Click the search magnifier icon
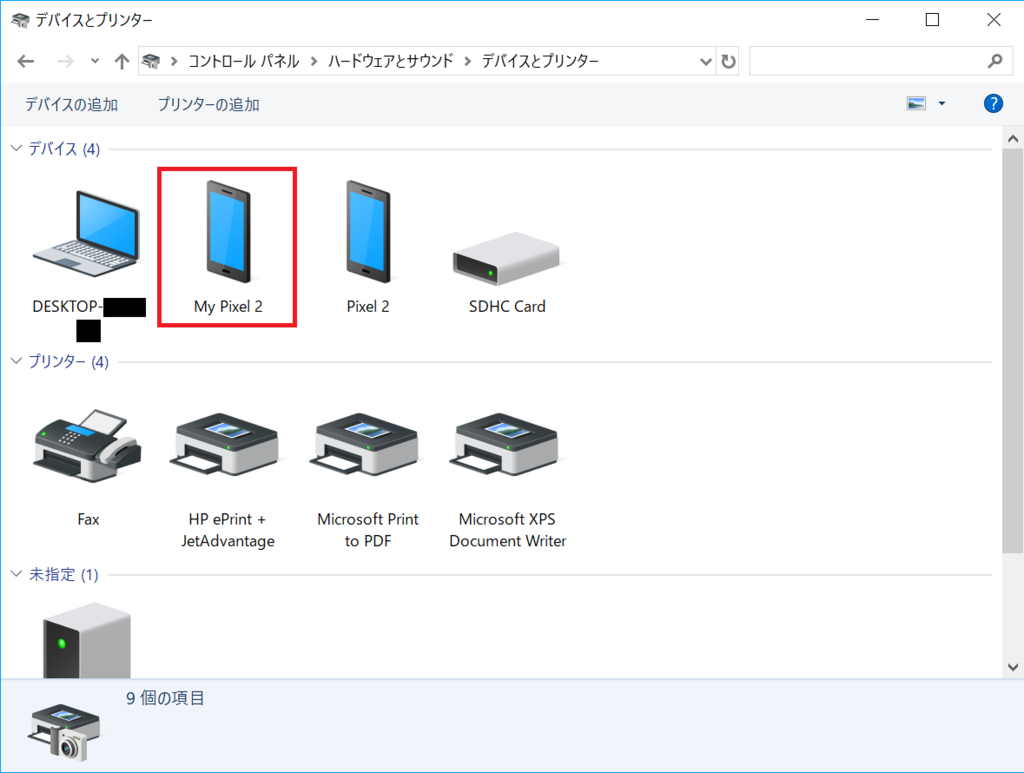Screen dimensions: 1024x773 pyautogui.click(x=995, y=61)
